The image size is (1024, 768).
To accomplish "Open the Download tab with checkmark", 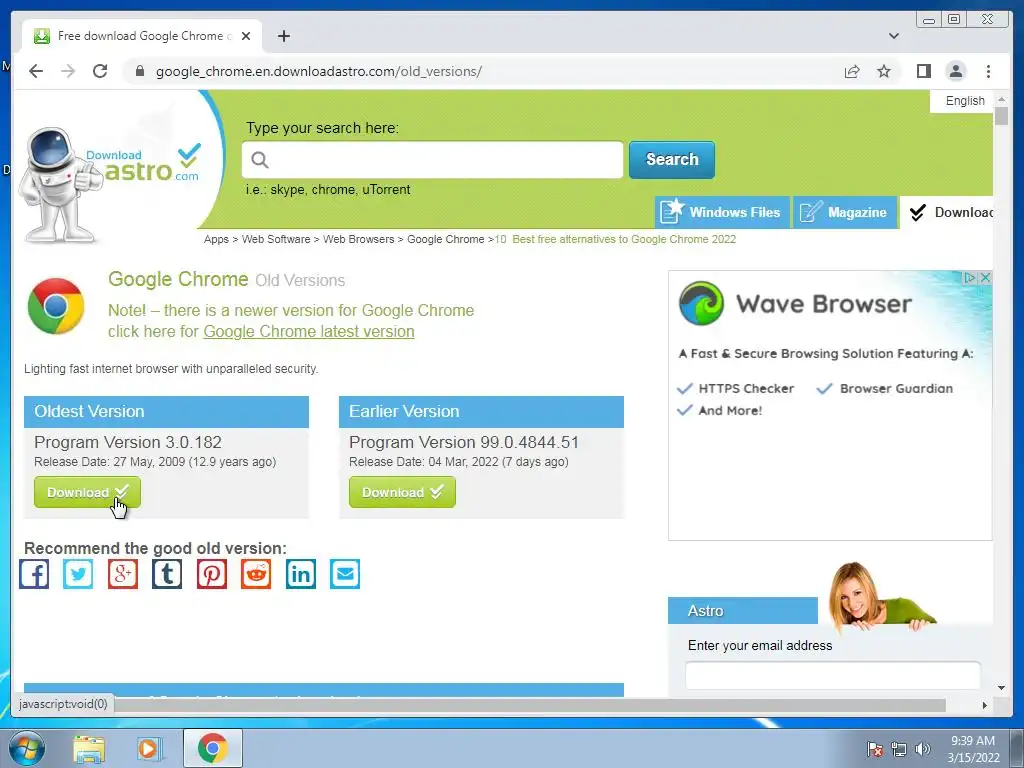I will [x=947, y=212].
